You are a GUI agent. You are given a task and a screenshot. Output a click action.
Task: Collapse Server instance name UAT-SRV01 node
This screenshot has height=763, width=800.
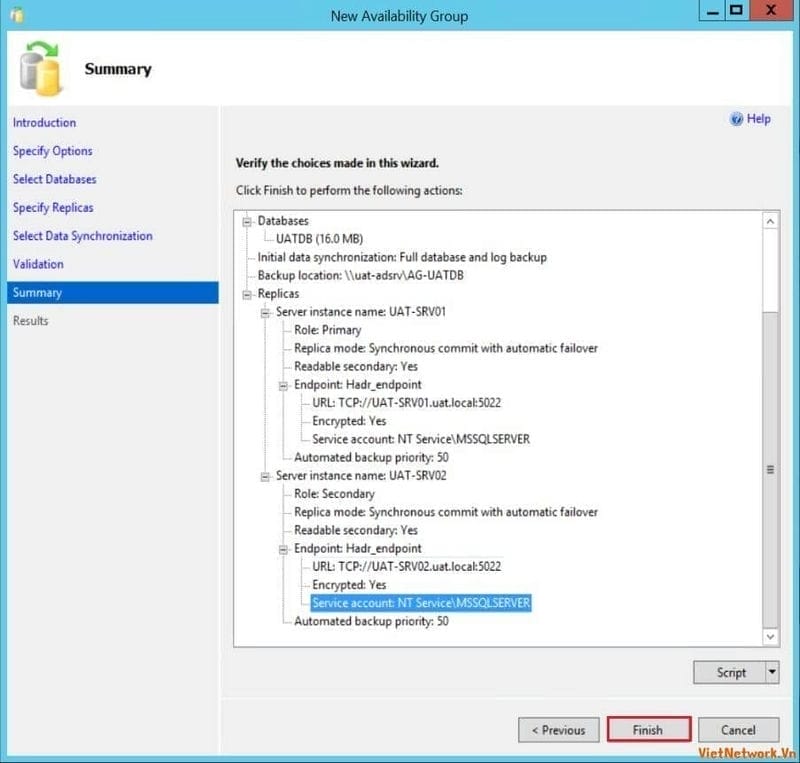[x=265, y=312]
